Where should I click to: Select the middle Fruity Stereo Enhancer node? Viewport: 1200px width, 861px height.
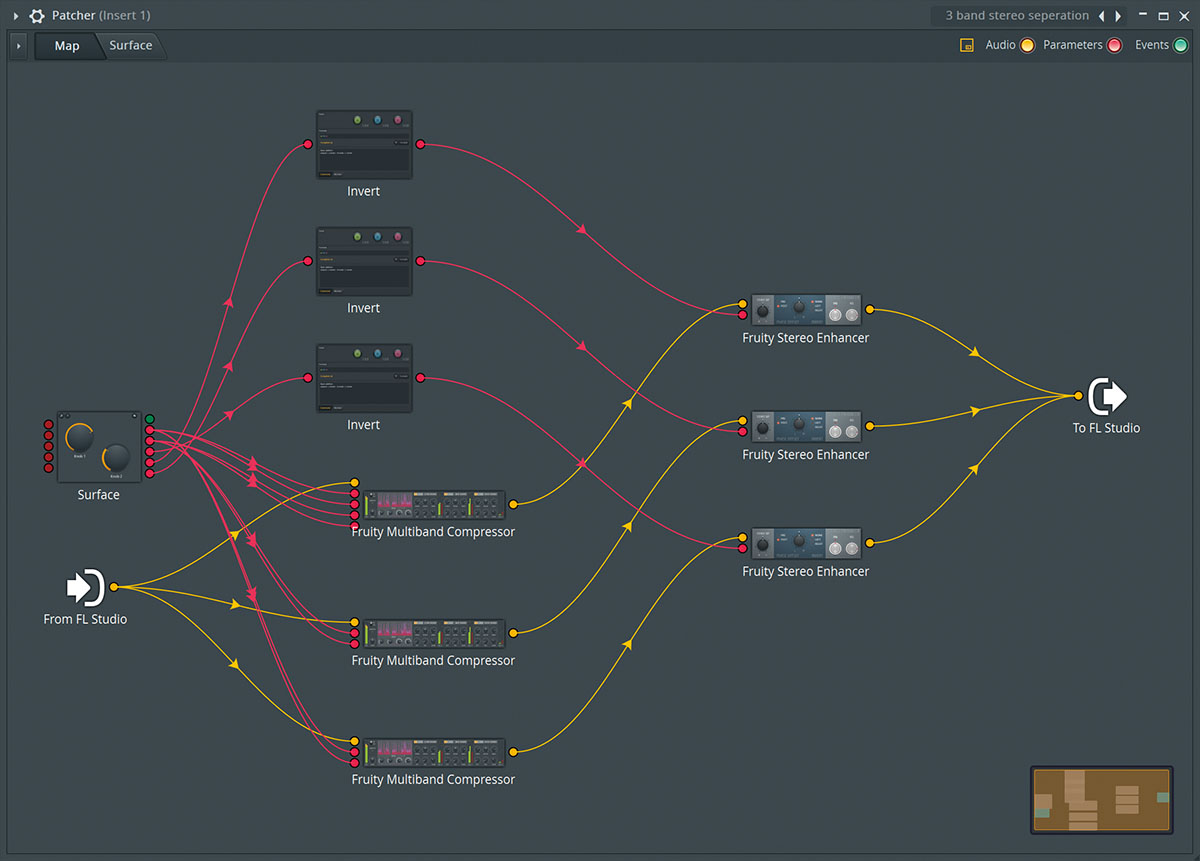[x=806, y=427]
